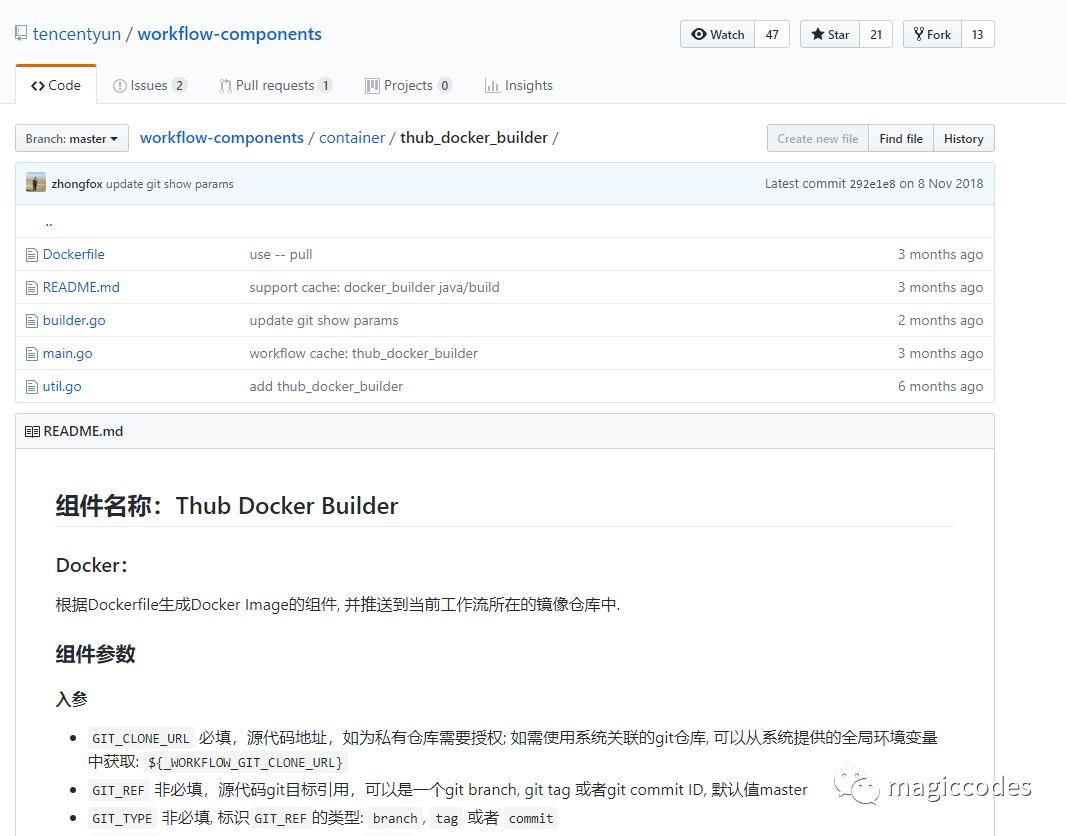The height and width of the screenshot is (836, 1066).
Task: Open the 'update git show params' latest commit message
Action: coord(170,184)
